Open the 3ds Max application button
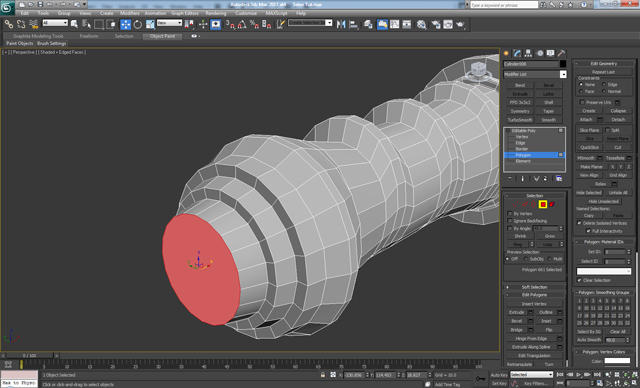The image size is (640, 388). [x=7, y=7]
